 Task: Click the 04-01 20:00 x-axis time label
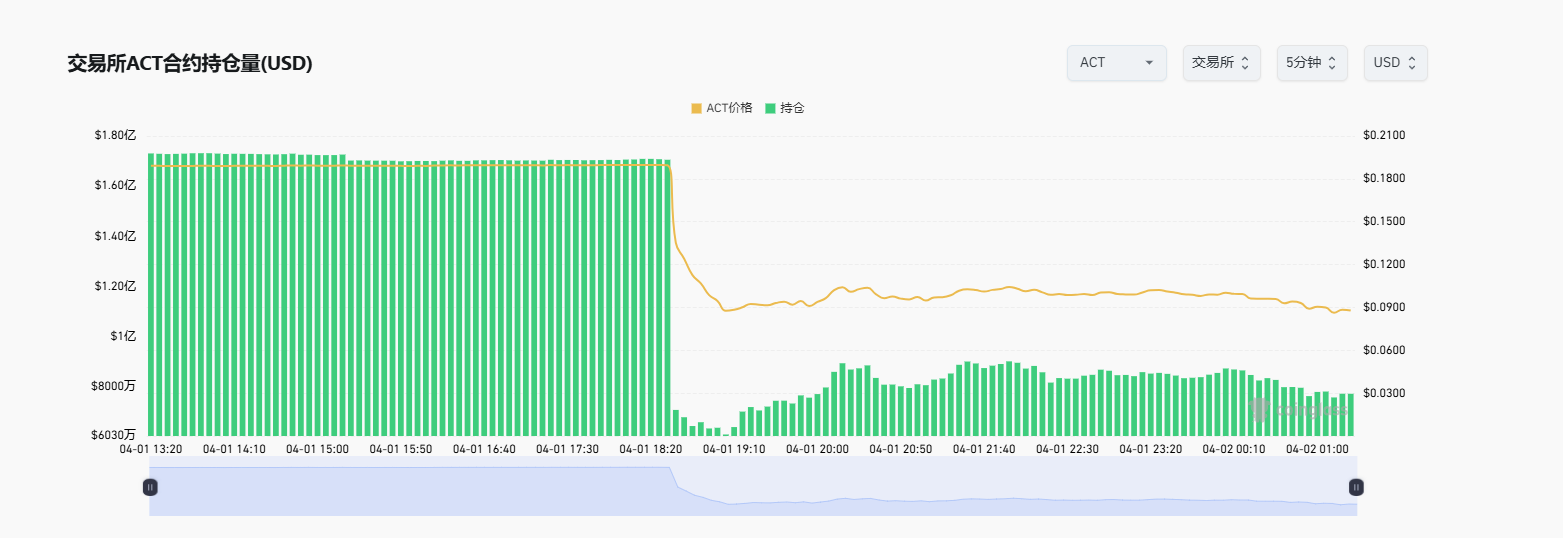click(x=817, y=450)
